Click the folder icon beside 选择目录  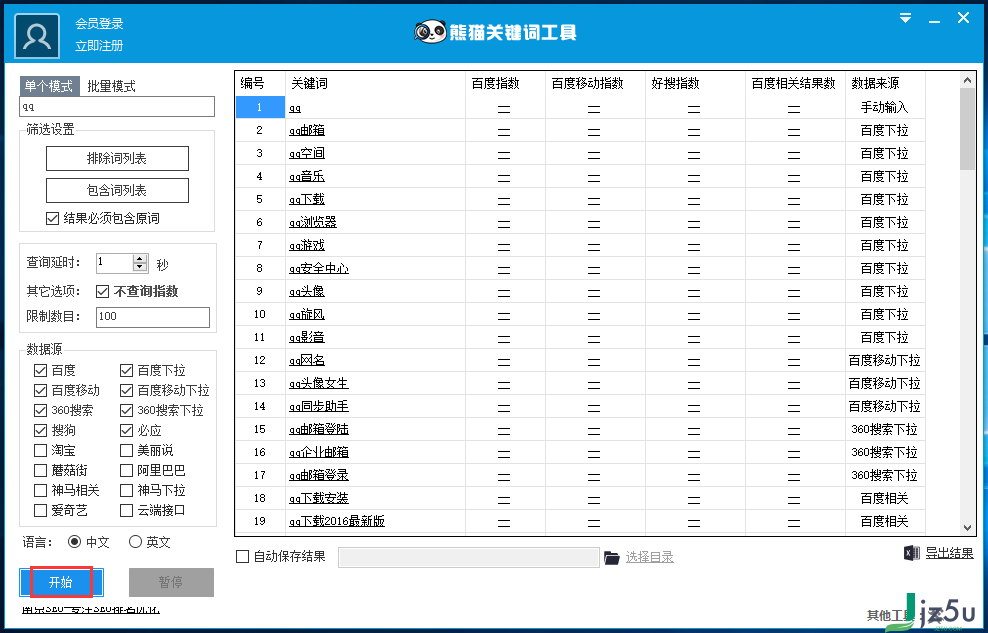tap(611, 557)
